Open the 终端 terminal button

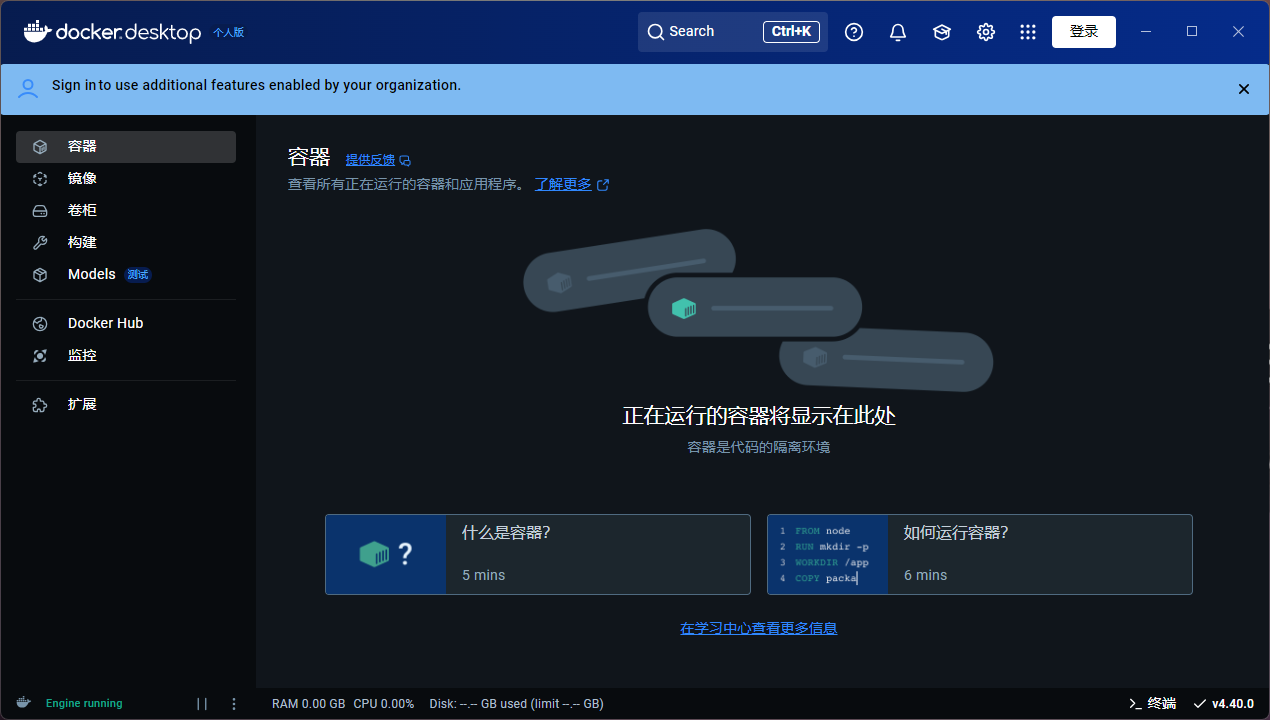1152,703
